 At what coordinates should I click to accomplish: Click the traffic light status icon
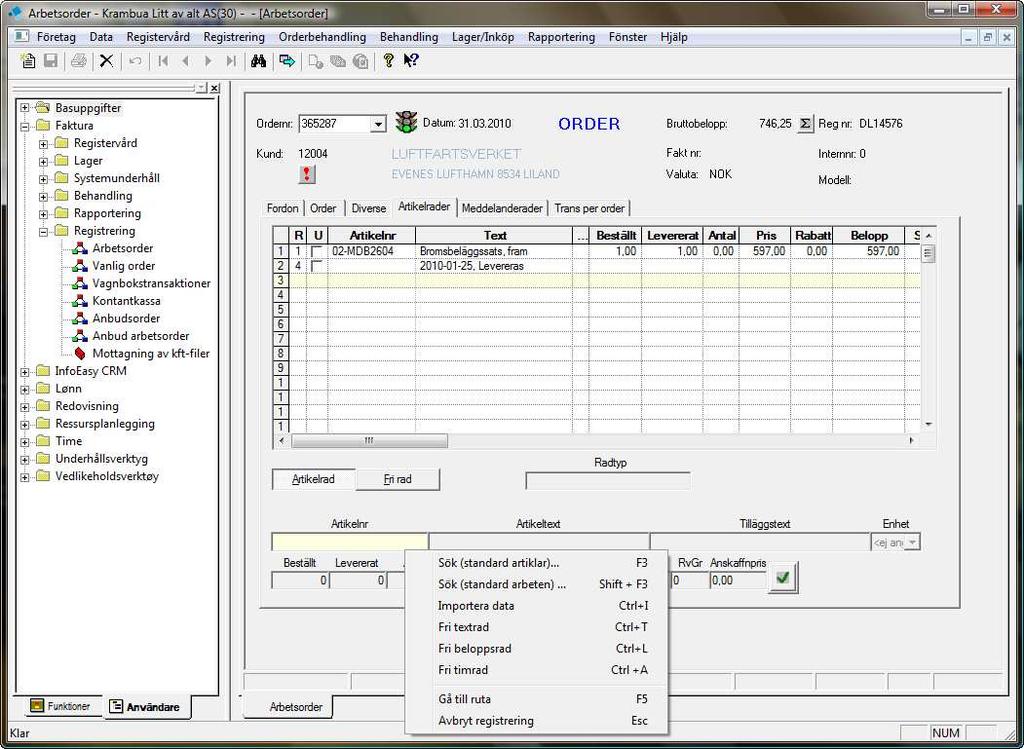(x=406, y=123)
